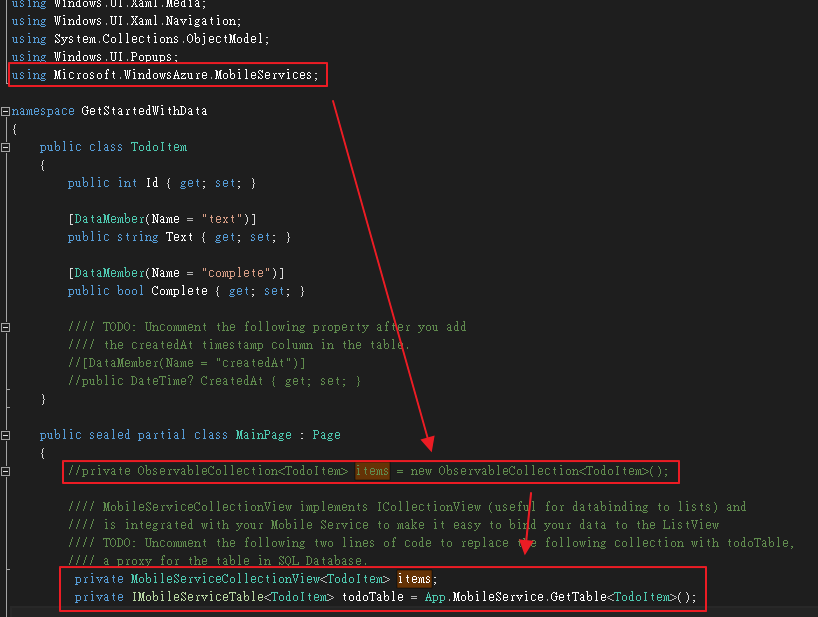Screen dimensions: 818x617
Task: Click highlighted 'items' in MobileServiceCollectionView line
Action: point(414,579)
